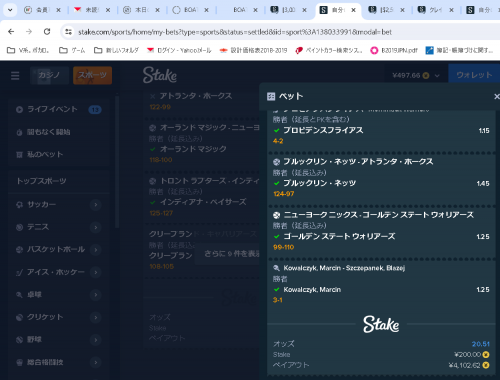
Task: Switch to the カジノ section
Action: point(49,75)
